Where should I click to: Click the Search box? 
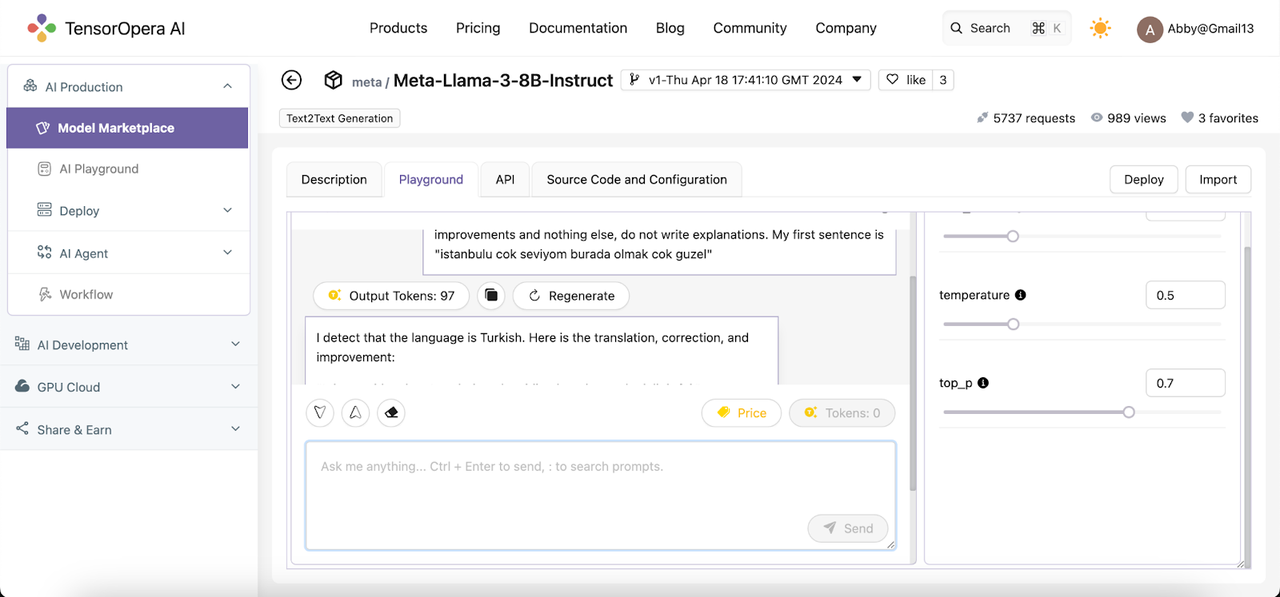(1007, 28)
